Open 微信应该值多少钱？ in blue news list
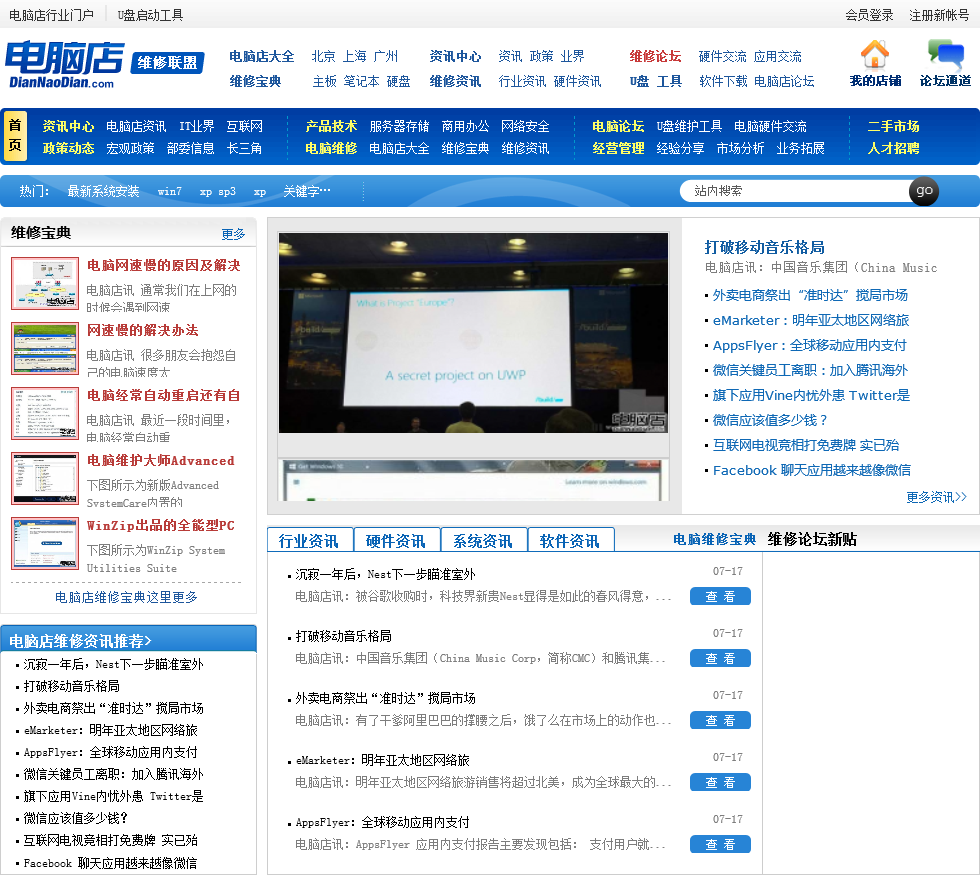Viewport: 980px width, 891px height. pos(769,420)
